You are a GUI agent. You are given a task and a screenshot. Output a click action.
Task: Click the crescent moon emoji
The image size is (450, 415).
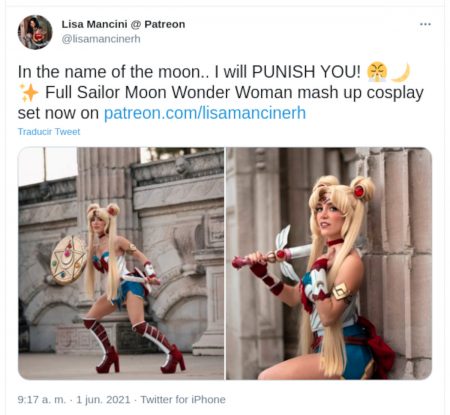point(400,72)
